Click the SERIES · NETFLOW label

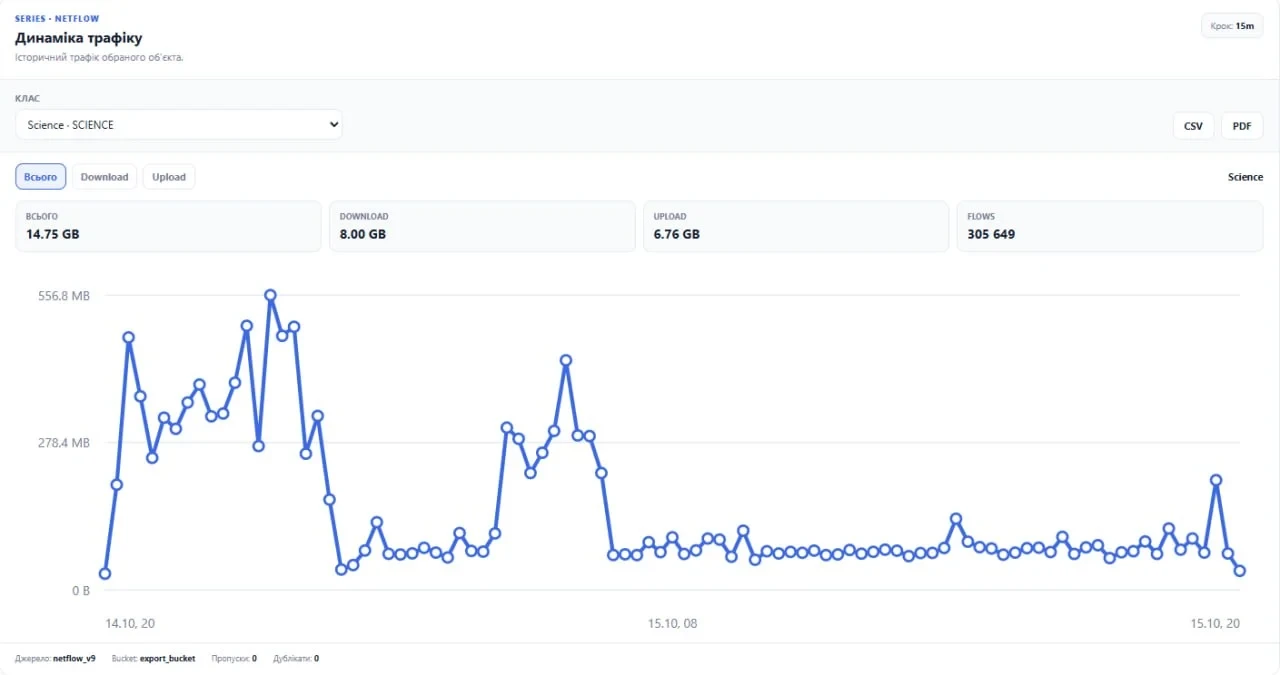57,18
